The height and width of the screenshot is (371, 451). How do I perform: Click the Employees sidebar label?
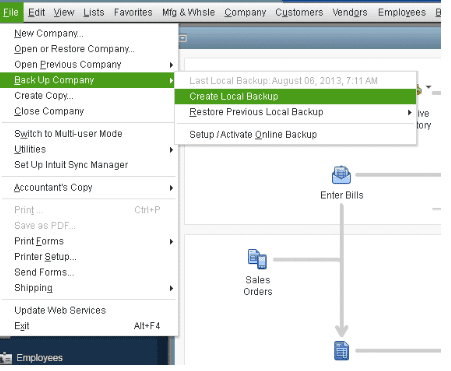(x=39, y=358)
